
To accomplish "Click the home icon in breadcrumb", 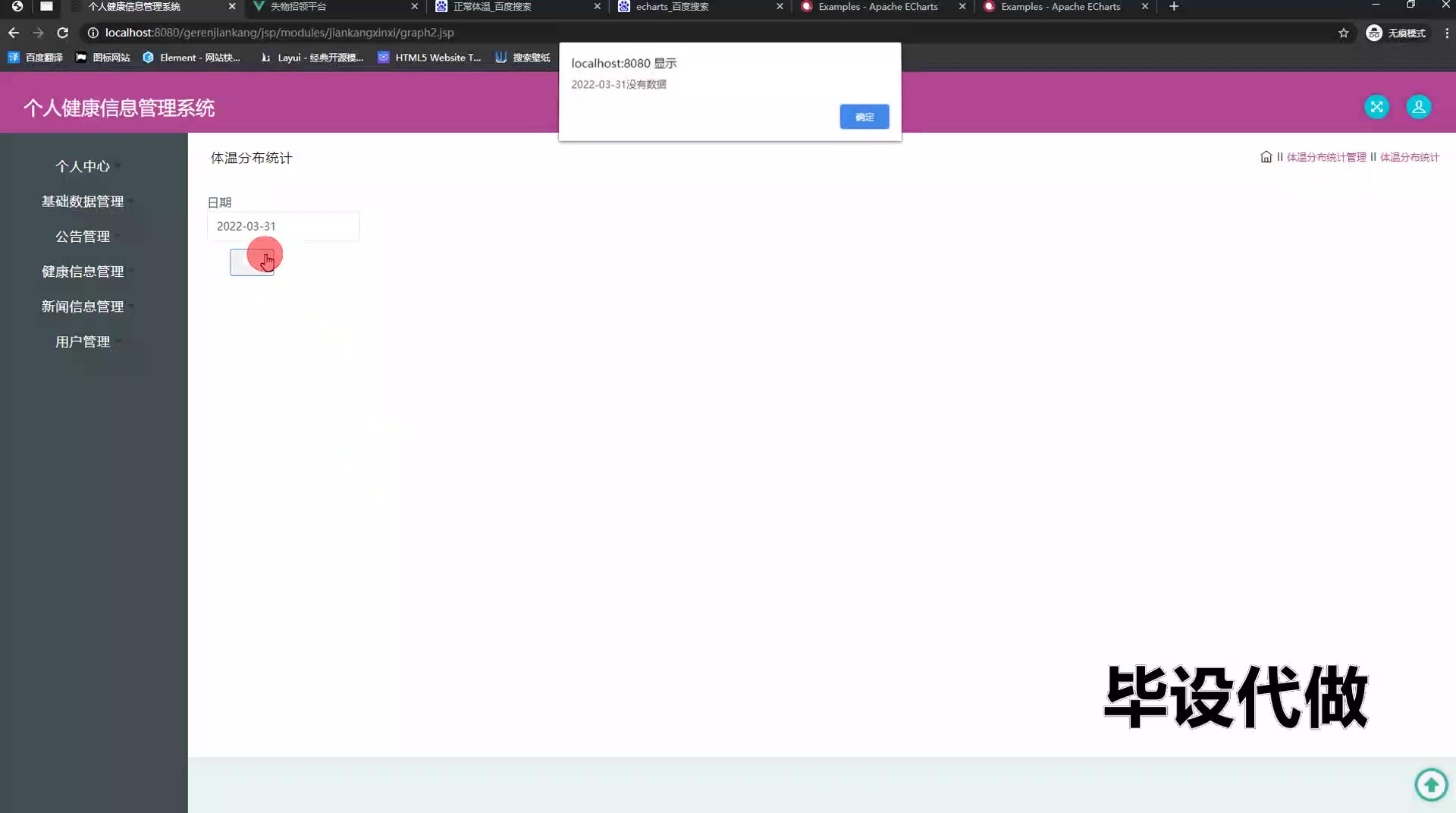I will point(1266,157).
